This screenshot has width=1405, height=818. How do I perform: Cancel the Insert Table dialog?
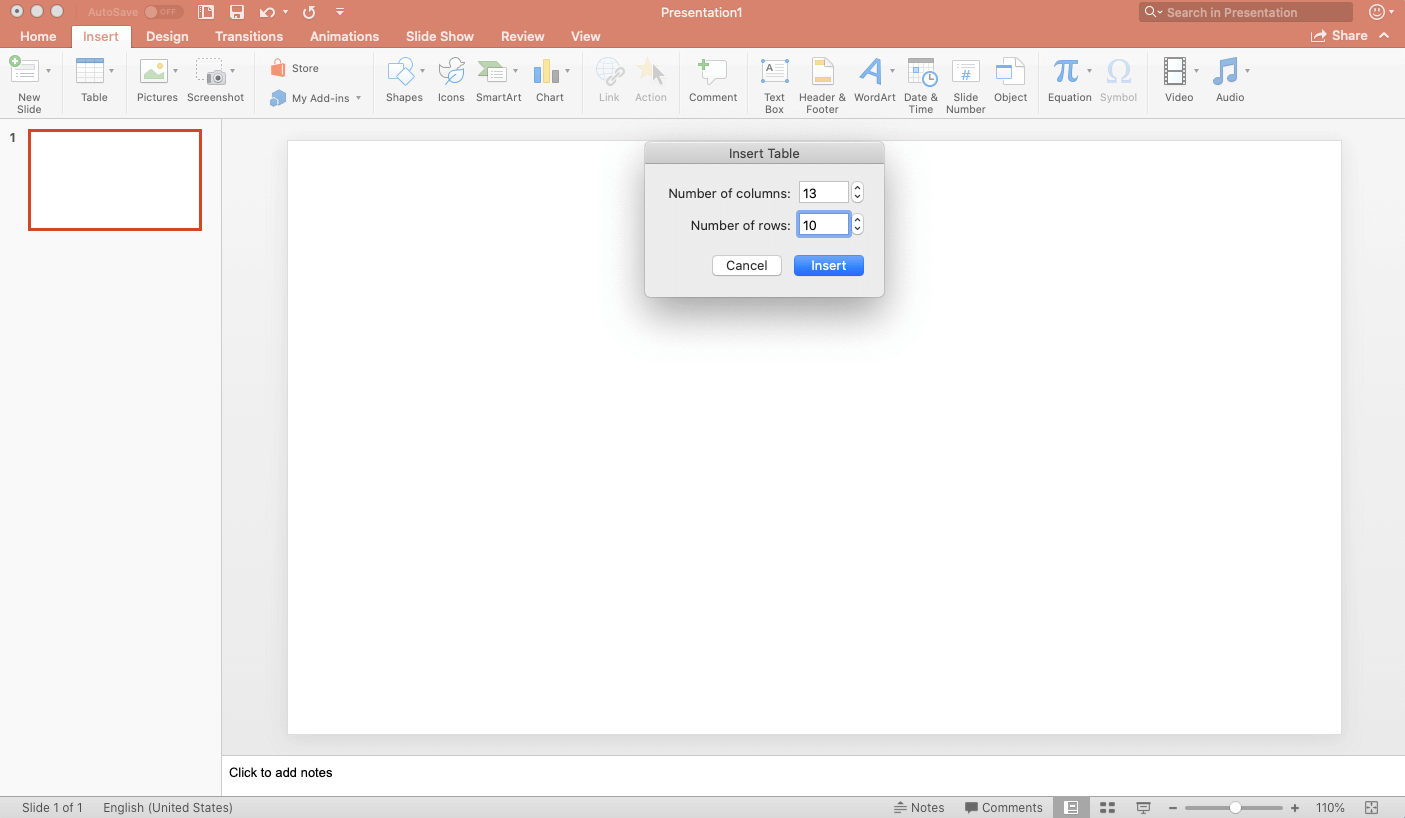click(747, 265)
